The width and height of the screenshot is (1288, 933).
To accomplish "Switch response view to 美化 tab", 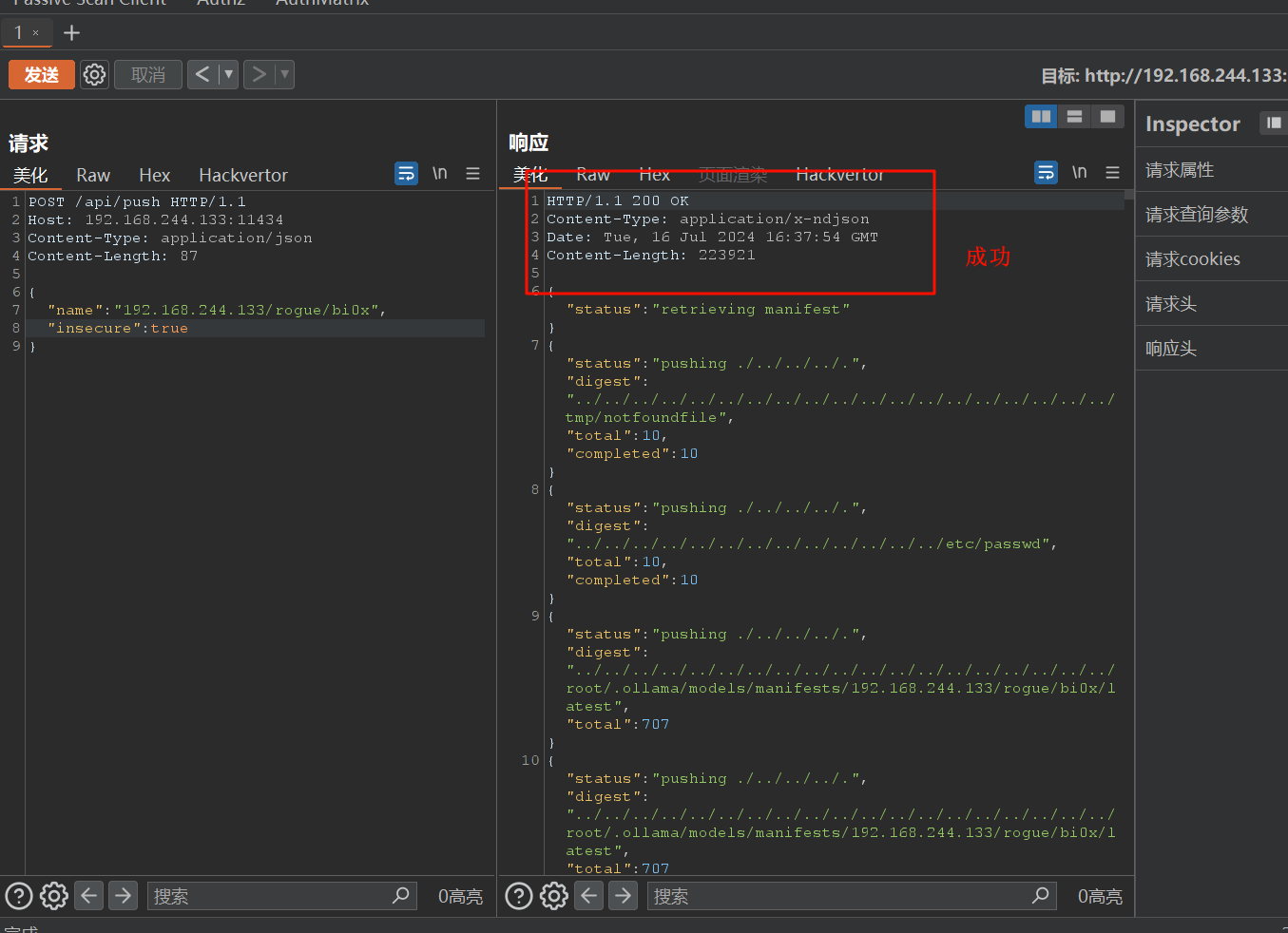I will tap(530, 175).
